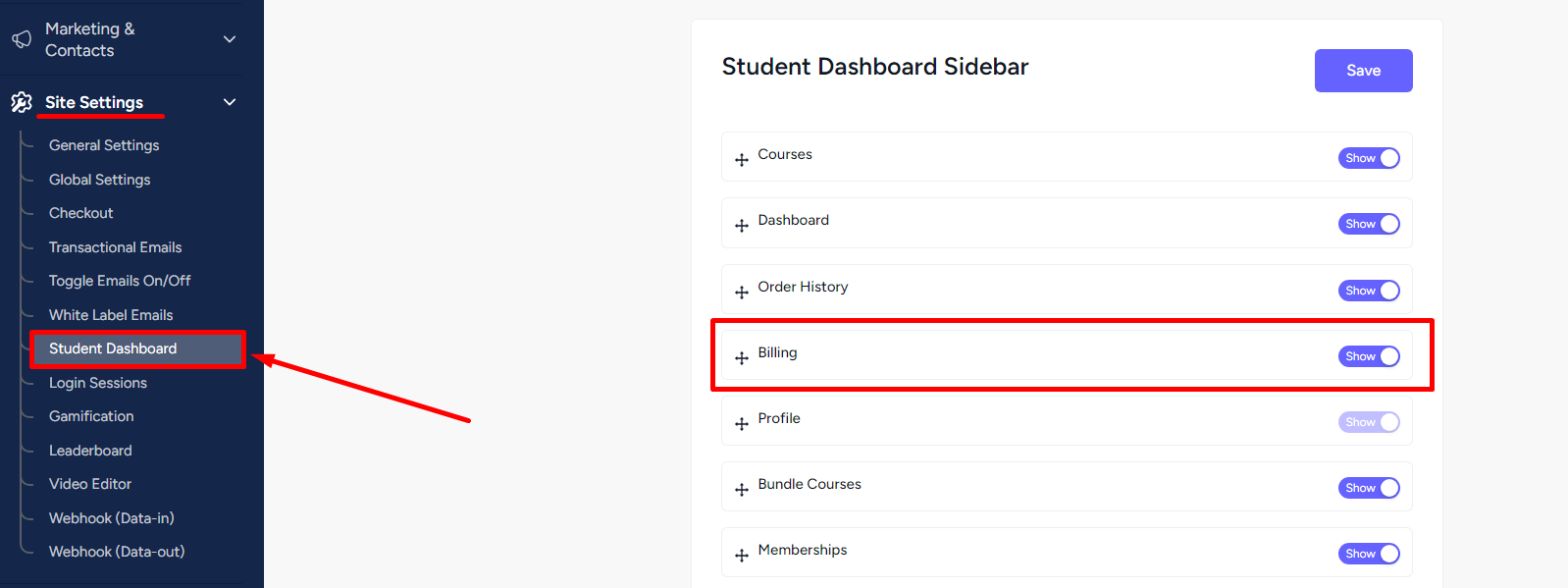Viewport: 1568px width, 588px height.
Task: Expand the Marketing & Contacts chevron
Action: (230, 39)
